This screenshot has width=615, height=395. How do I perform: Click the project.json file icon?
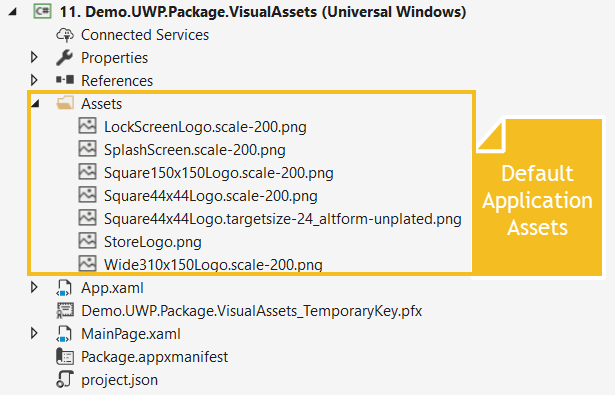point(65,379)
